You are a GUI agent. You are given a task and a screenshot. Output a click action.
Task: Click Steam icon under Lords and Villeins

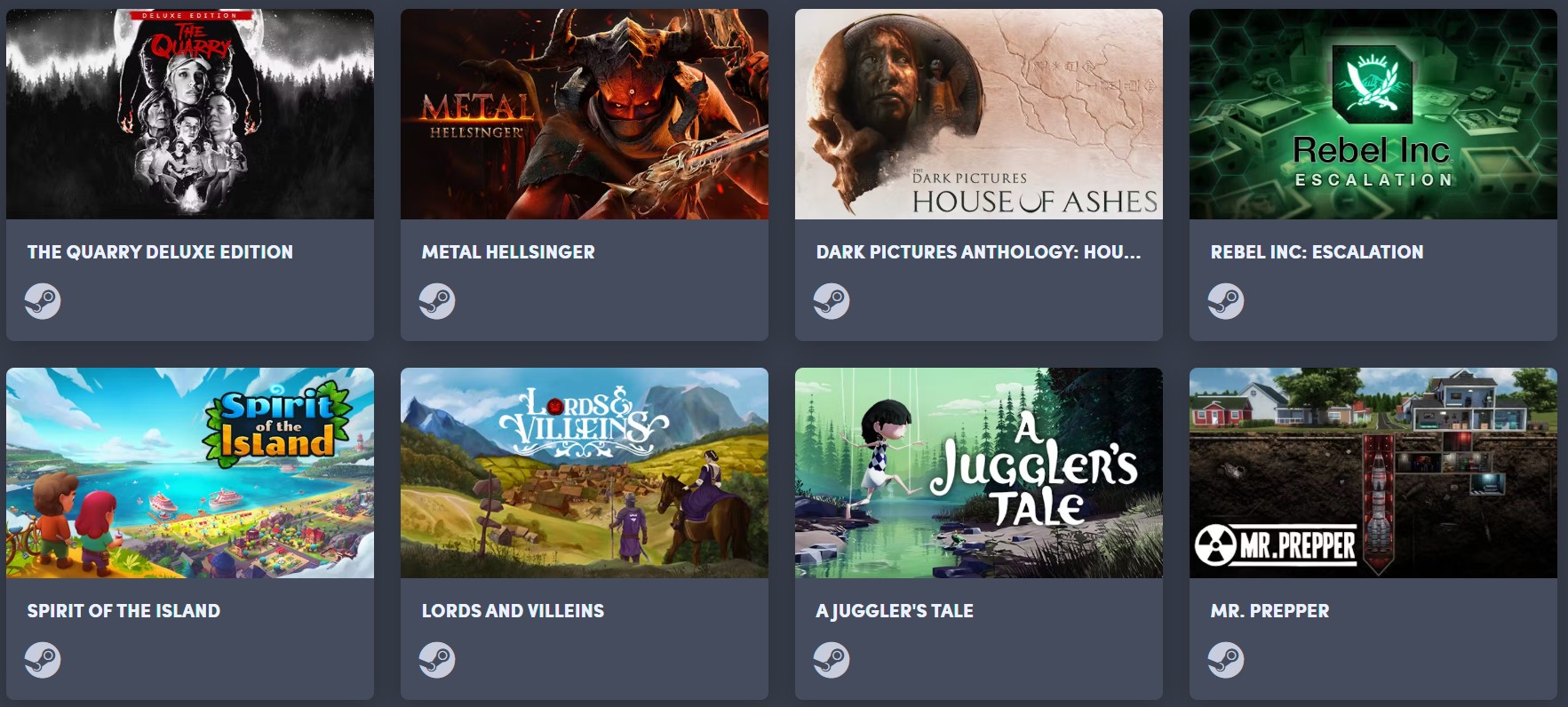pos(437,660)
